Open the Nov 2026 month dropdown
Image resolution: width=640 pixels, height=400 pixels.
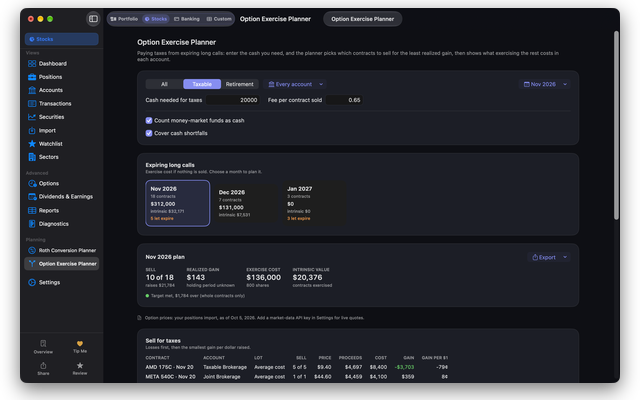pos(545,84)
